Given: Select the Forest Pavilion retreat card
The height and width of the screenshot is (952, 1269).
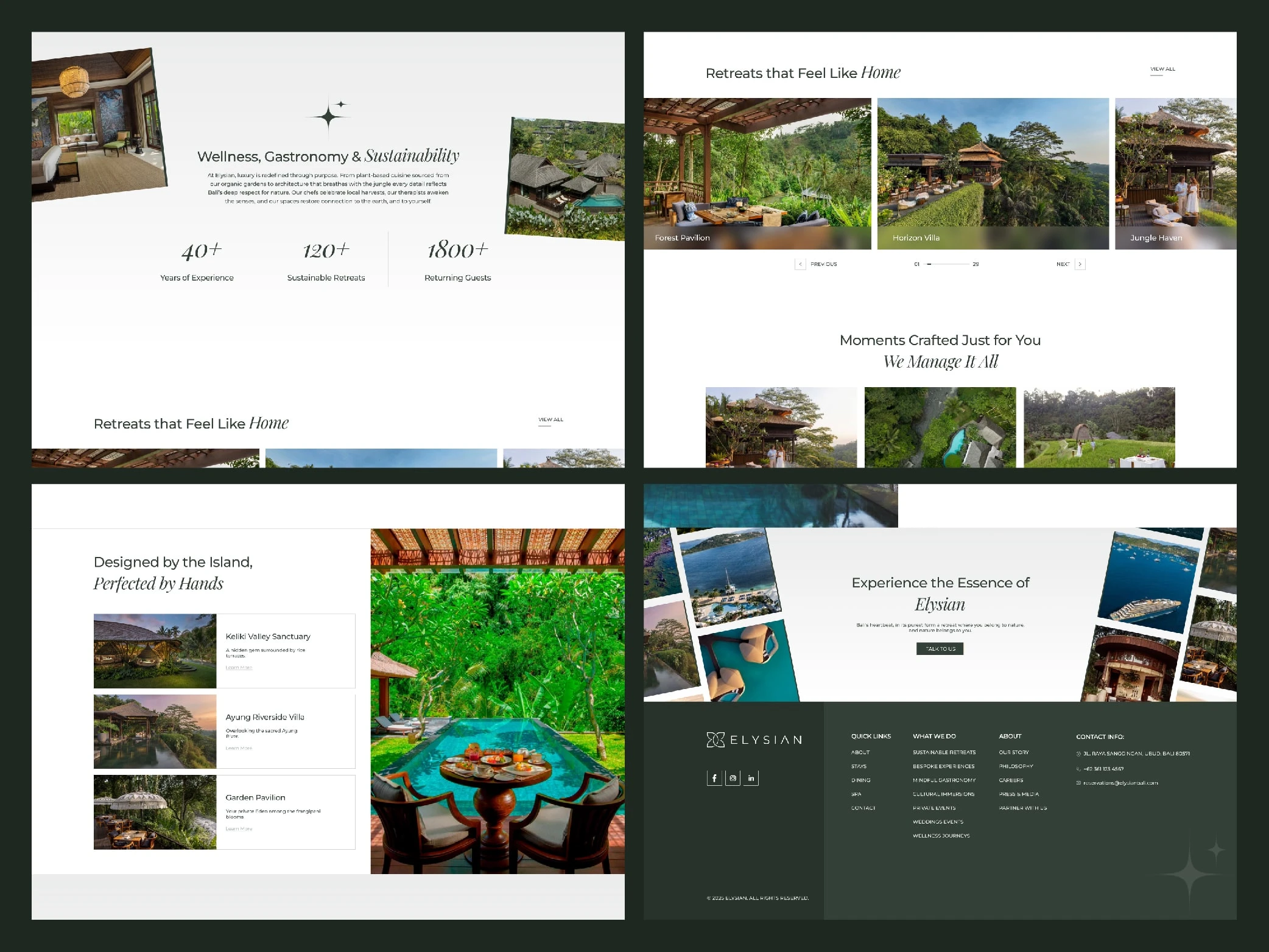Looking at the screenshot, I should [757, 173].
